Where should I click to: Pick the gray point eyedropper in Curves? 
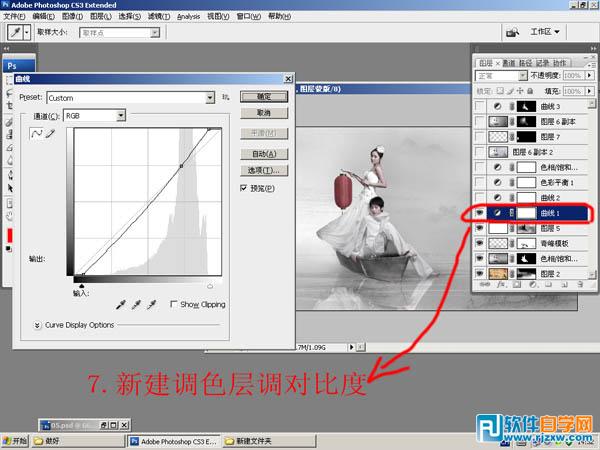click(x=136, y=305)
